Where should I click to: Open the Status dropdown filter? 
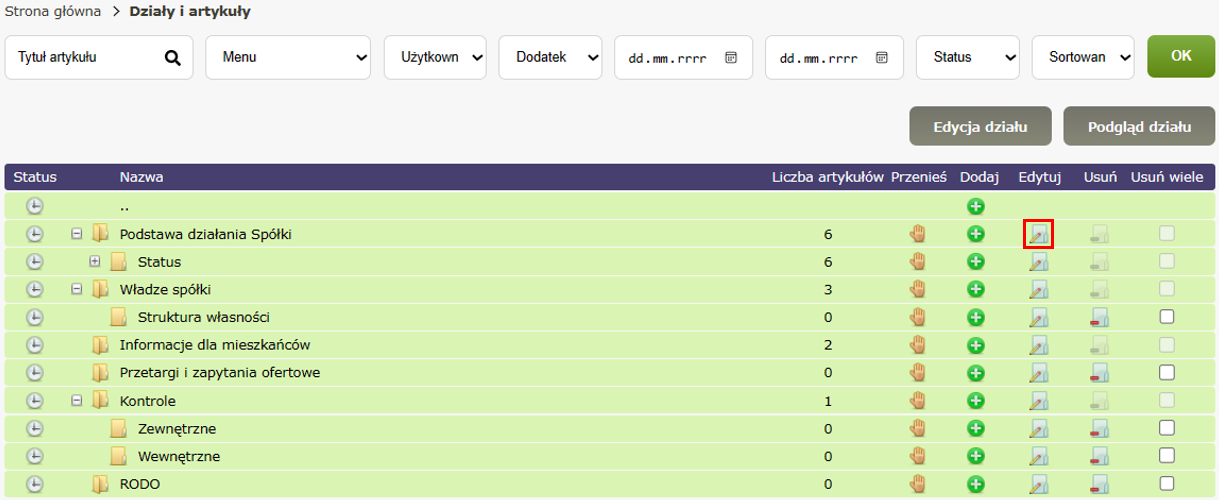click(967, 58)
